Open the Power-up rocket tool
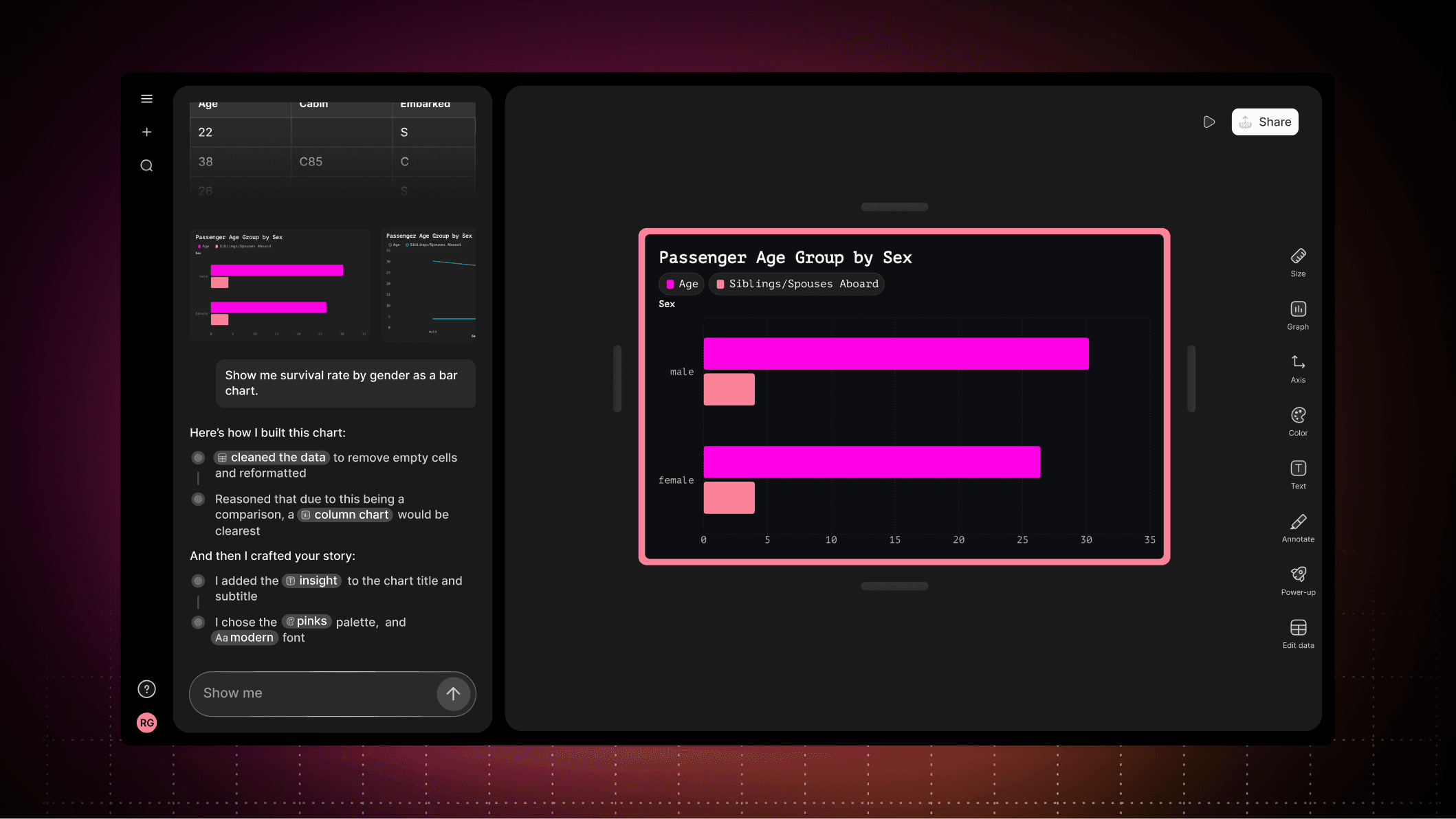The height and width of the screenshot is (819, 1456). (x=1298, y=581)
